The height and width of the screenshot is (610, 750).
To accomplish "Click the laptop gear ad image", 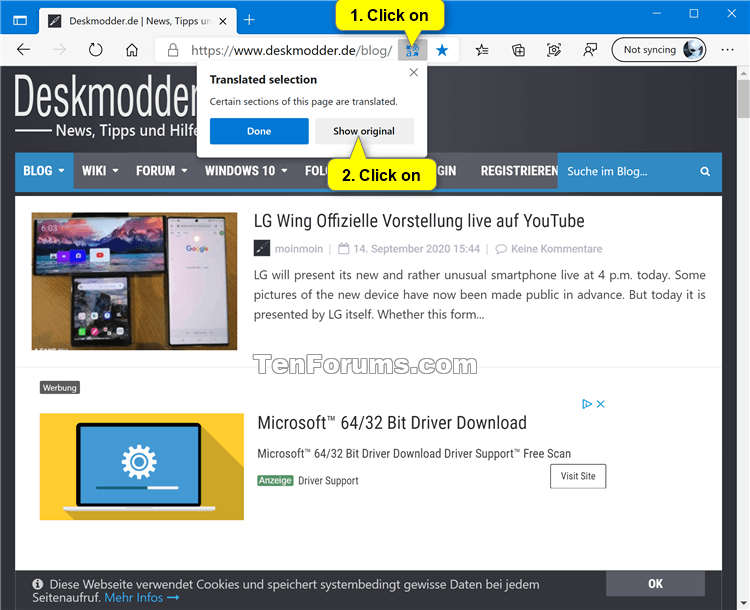I will tap(142, 466).
